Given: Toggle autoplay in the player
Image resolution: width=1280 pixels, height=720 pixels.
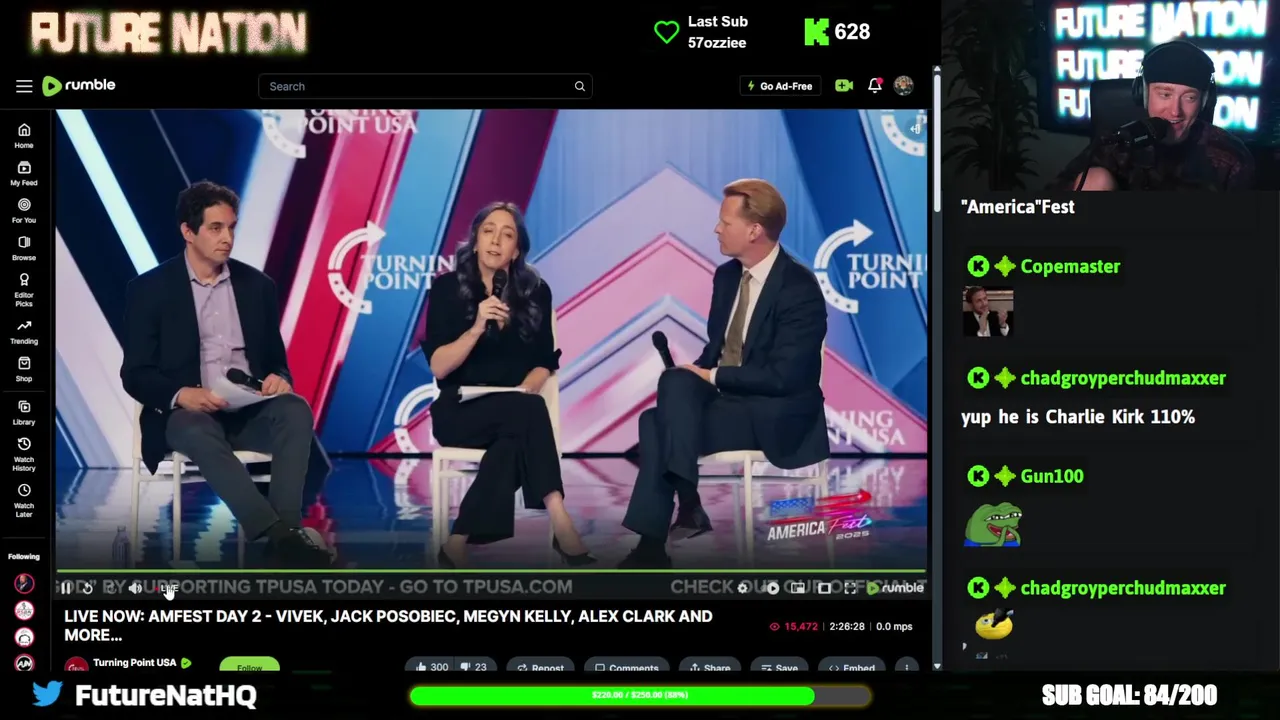Looking at the screenshot, I should [772, 588].
